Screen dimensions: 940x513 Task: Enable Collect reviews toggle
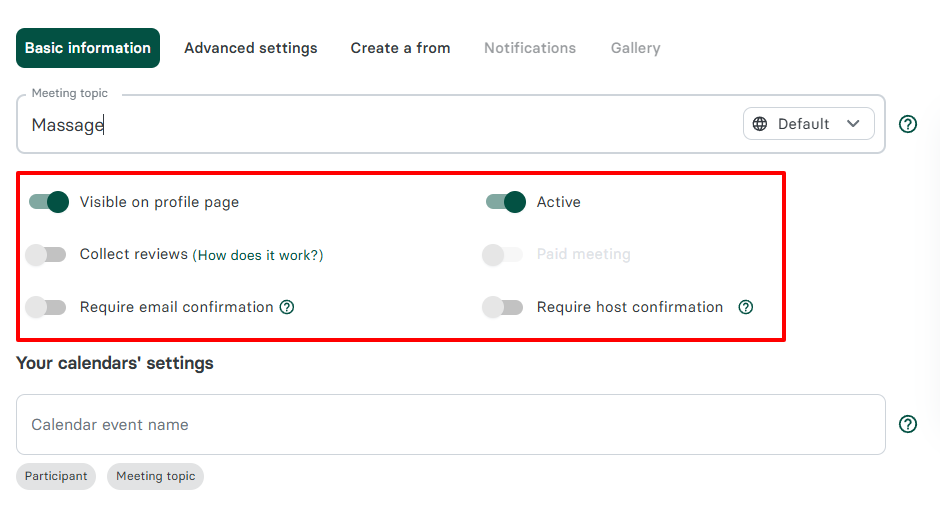46,255
